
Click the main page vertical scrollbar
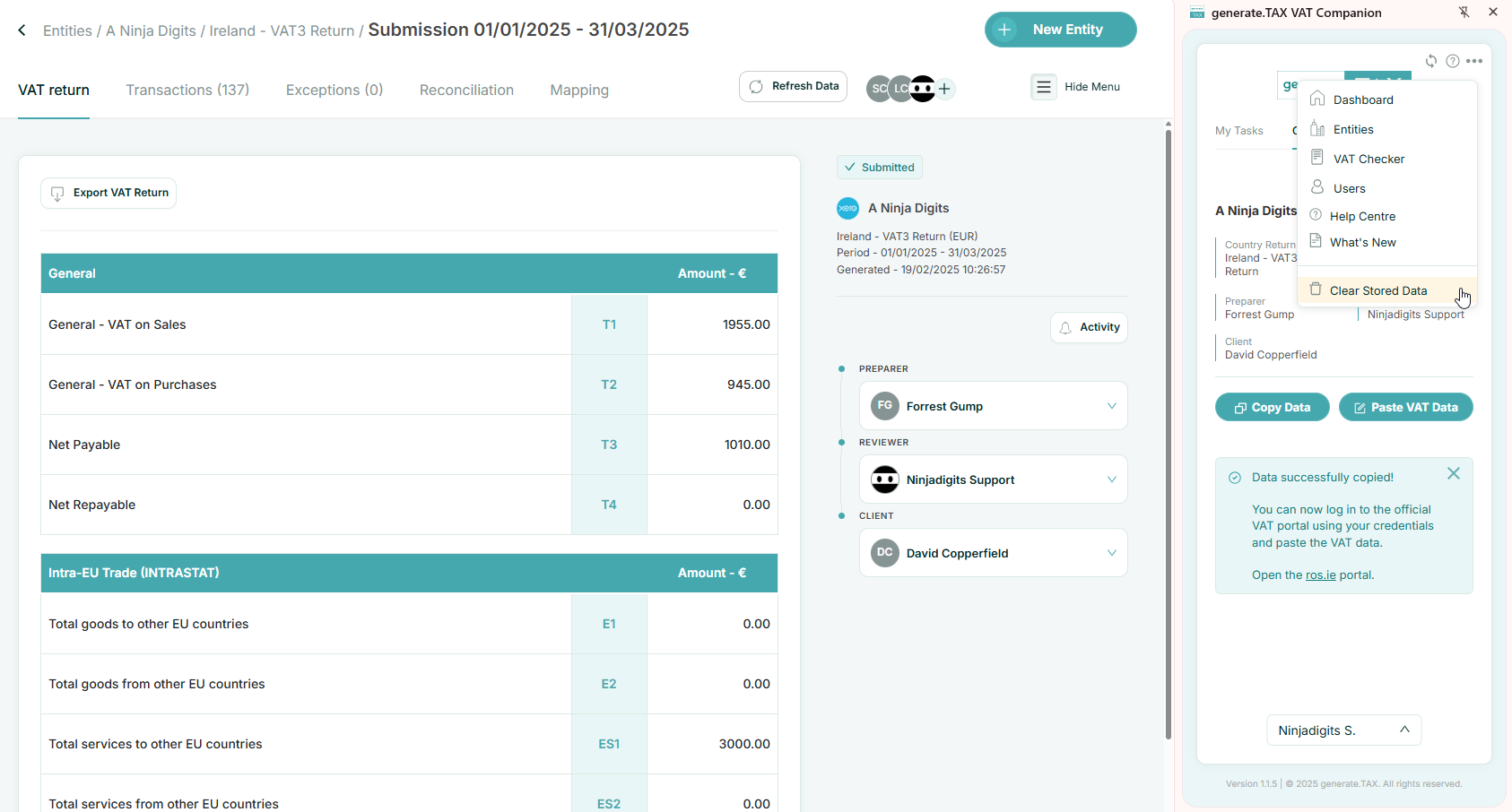[1168, 430]
